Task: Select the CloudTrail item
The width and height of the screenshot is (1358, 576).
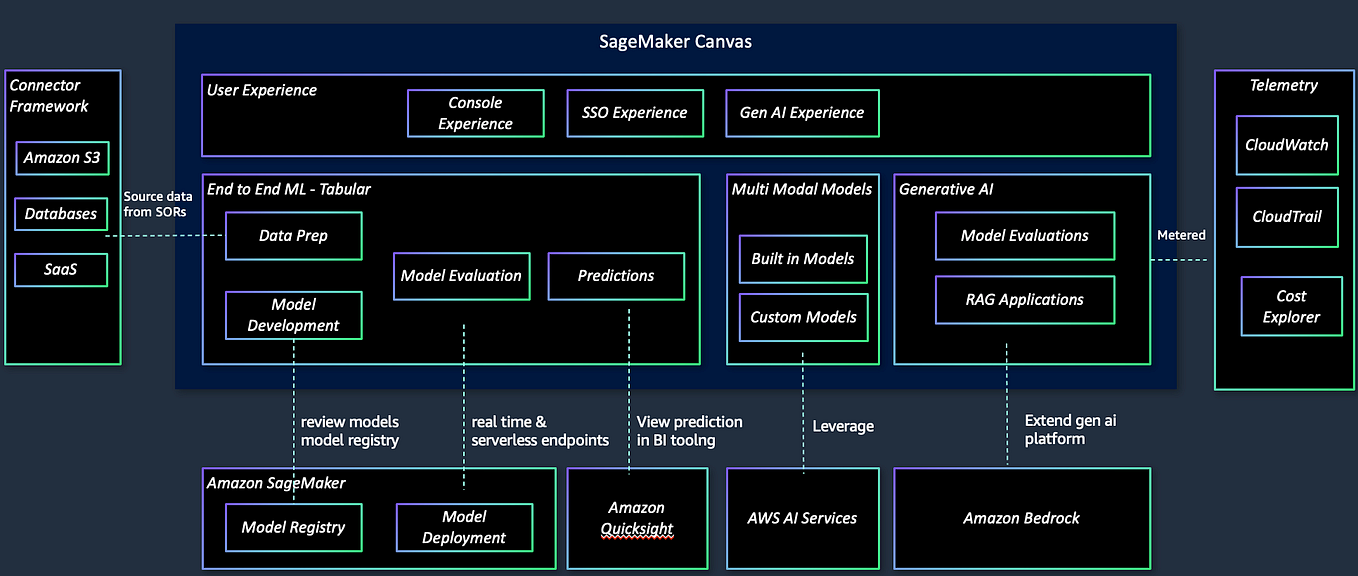Action: (x=1286, y=217)
